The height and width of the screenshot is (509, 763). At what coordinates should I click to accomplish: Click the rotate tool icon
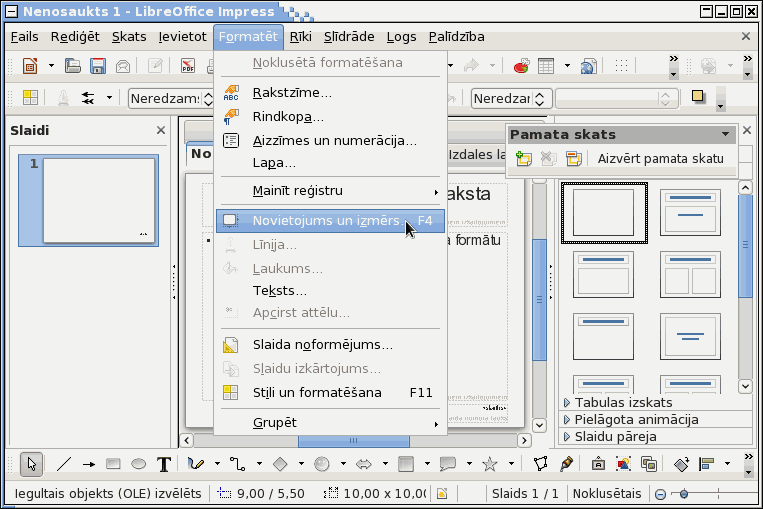coord(681,464)
